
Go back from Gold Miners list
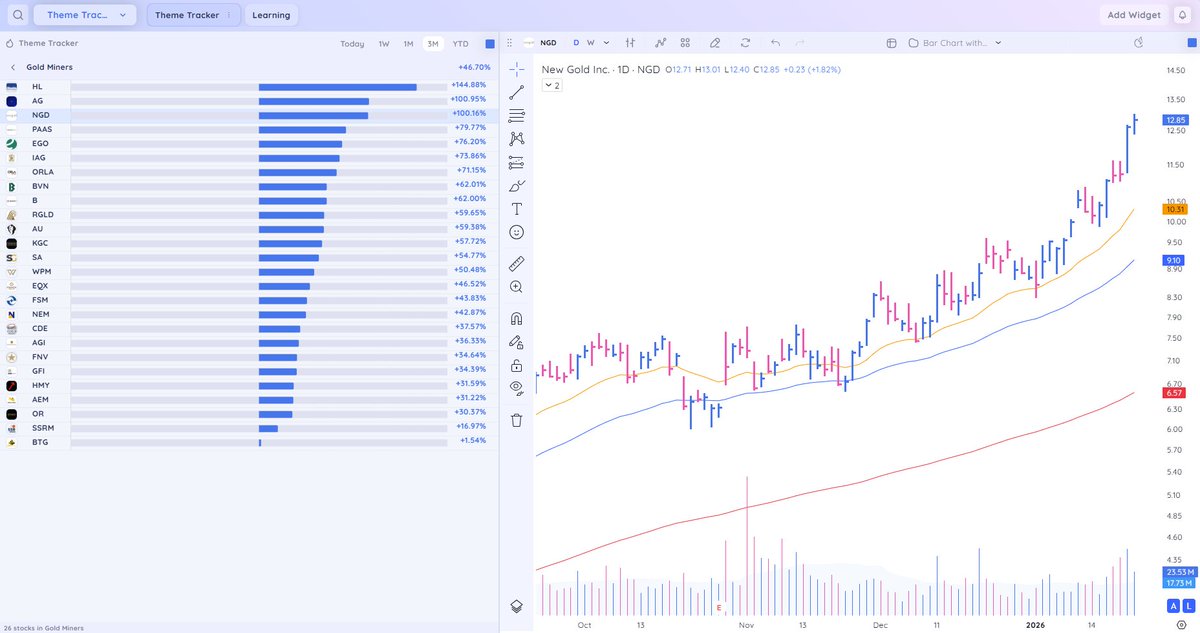point(13,67)
